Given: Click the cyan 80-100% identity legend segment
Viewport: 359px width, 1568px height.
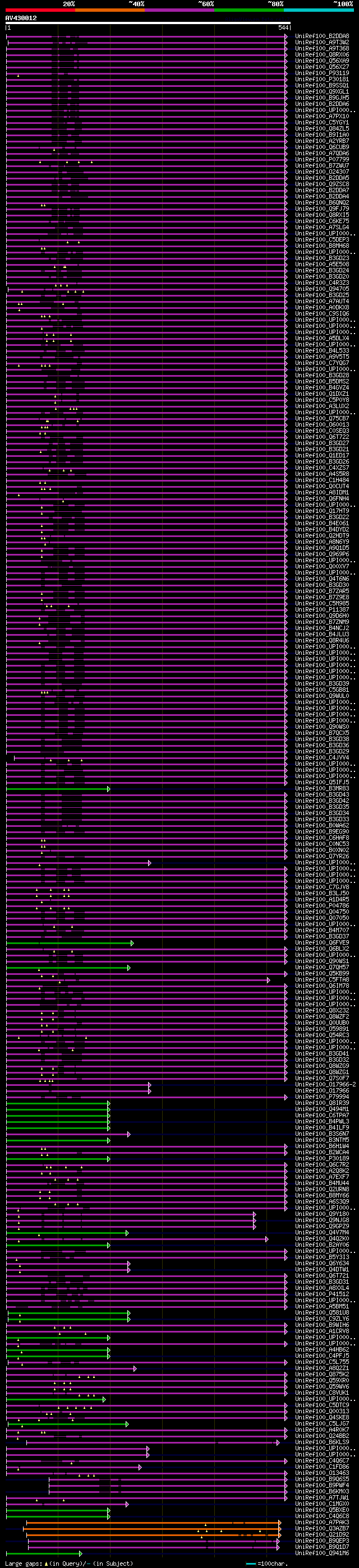Looking at the screenshot, I should [x=318, y=10].
